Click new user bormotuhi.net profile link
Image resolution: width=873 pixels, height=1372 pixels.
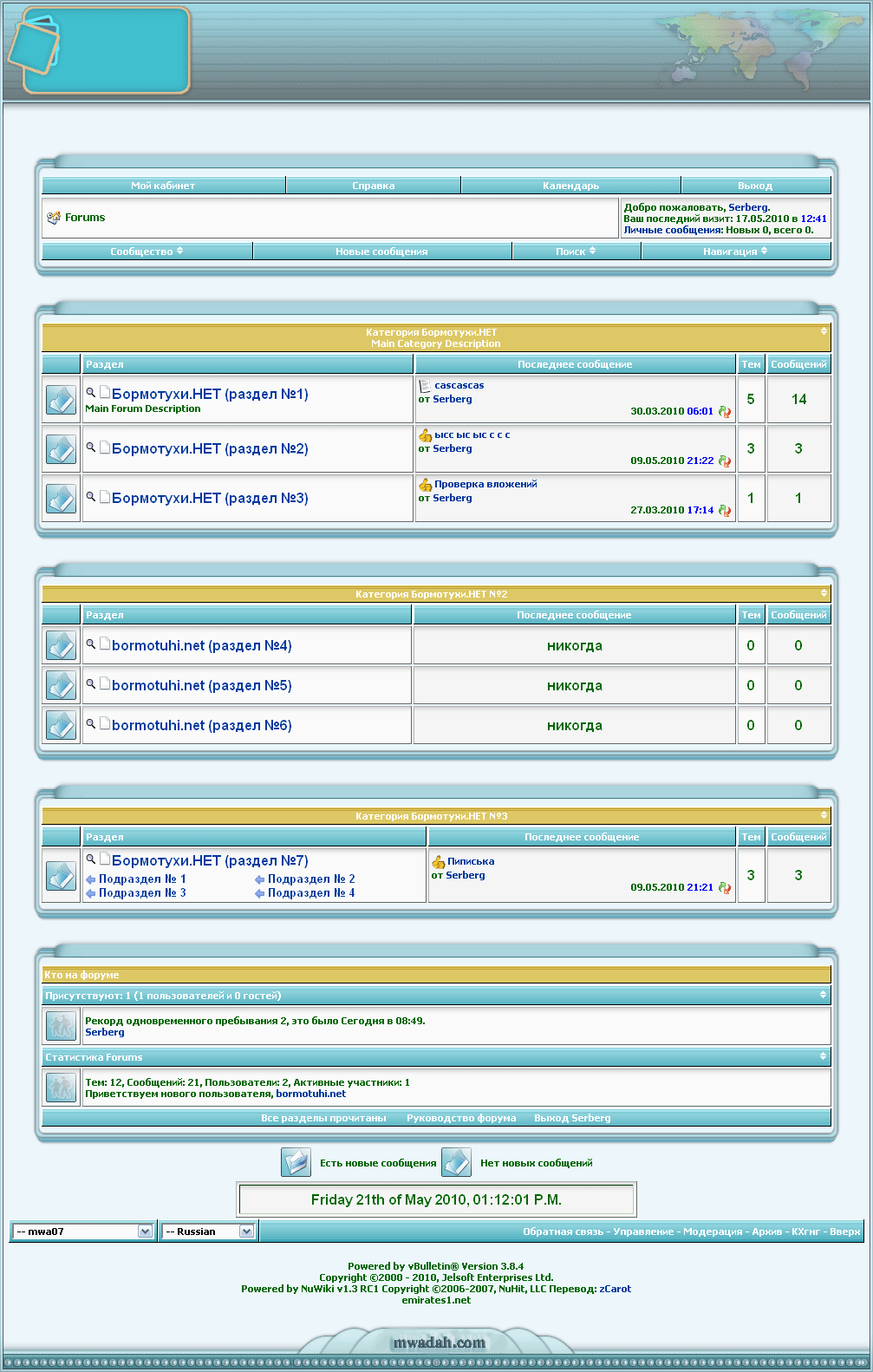(310, 1094)
